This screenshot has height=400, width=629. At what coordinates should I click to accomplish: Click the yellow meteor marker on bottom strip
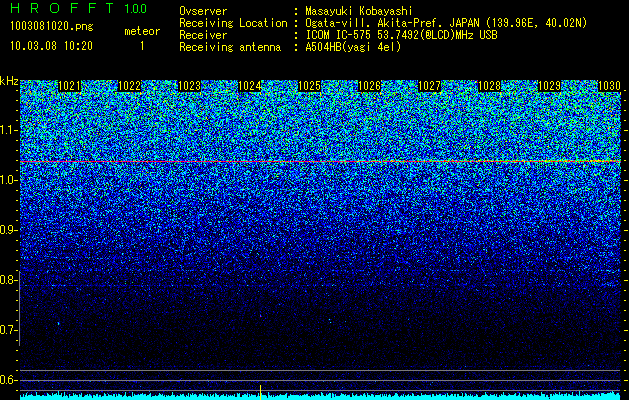pyautogui.click(x=261, y=392)
